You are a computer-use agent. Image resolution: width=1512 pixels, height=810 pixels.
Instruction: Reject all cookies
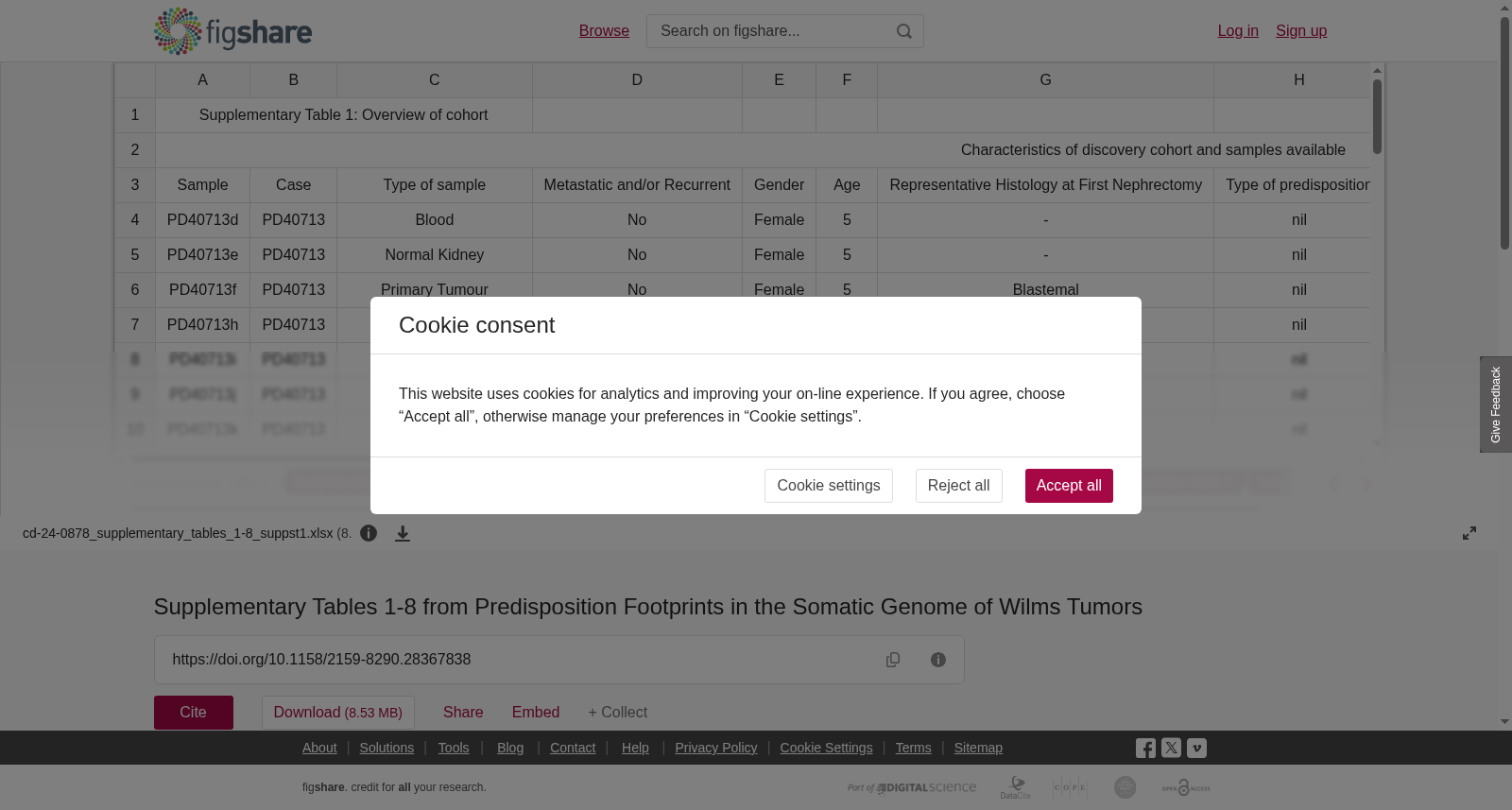coord(958,486)
